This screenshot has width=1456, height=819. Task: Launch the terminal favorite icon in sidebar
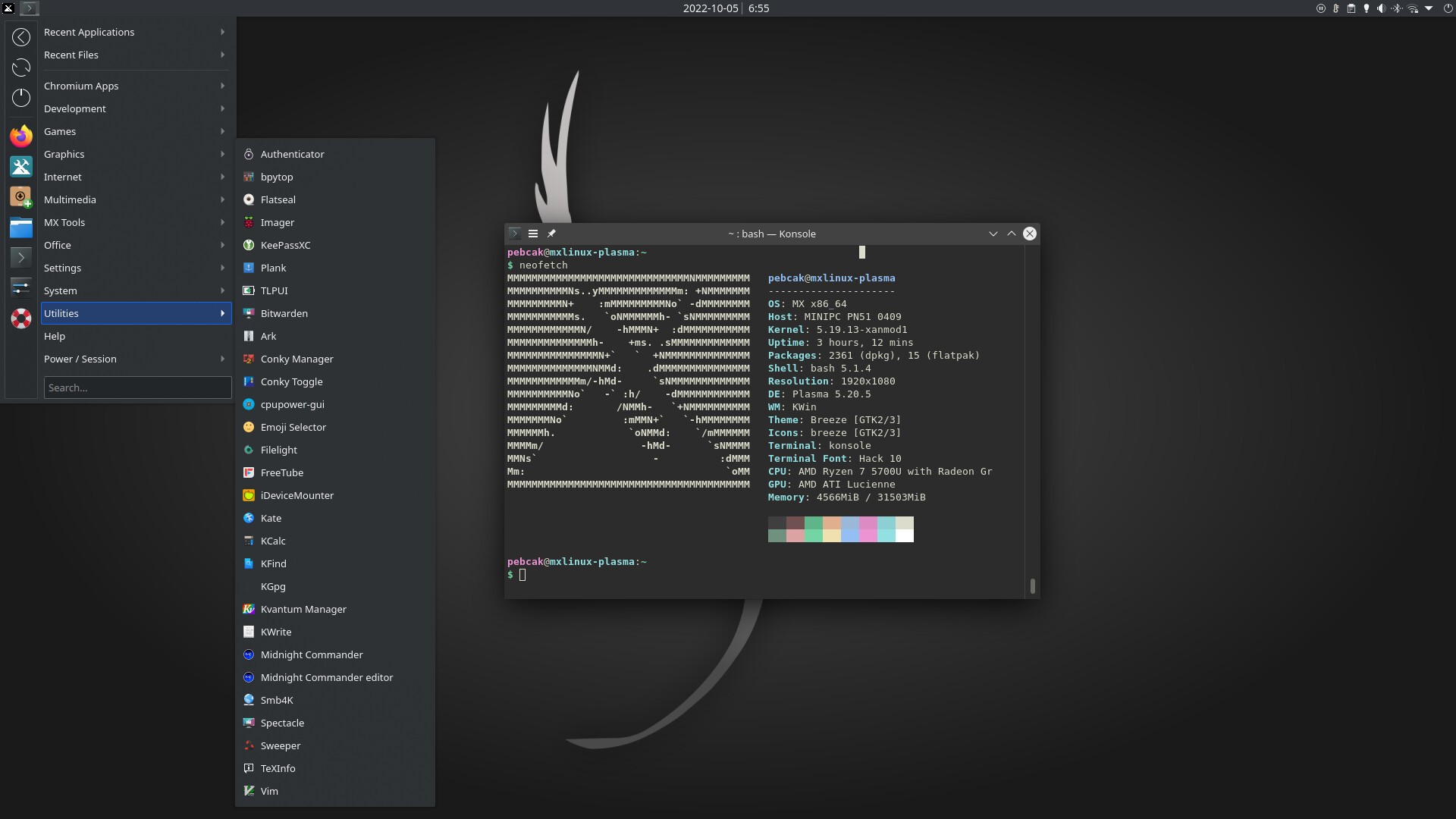click(x=21, y=257)
